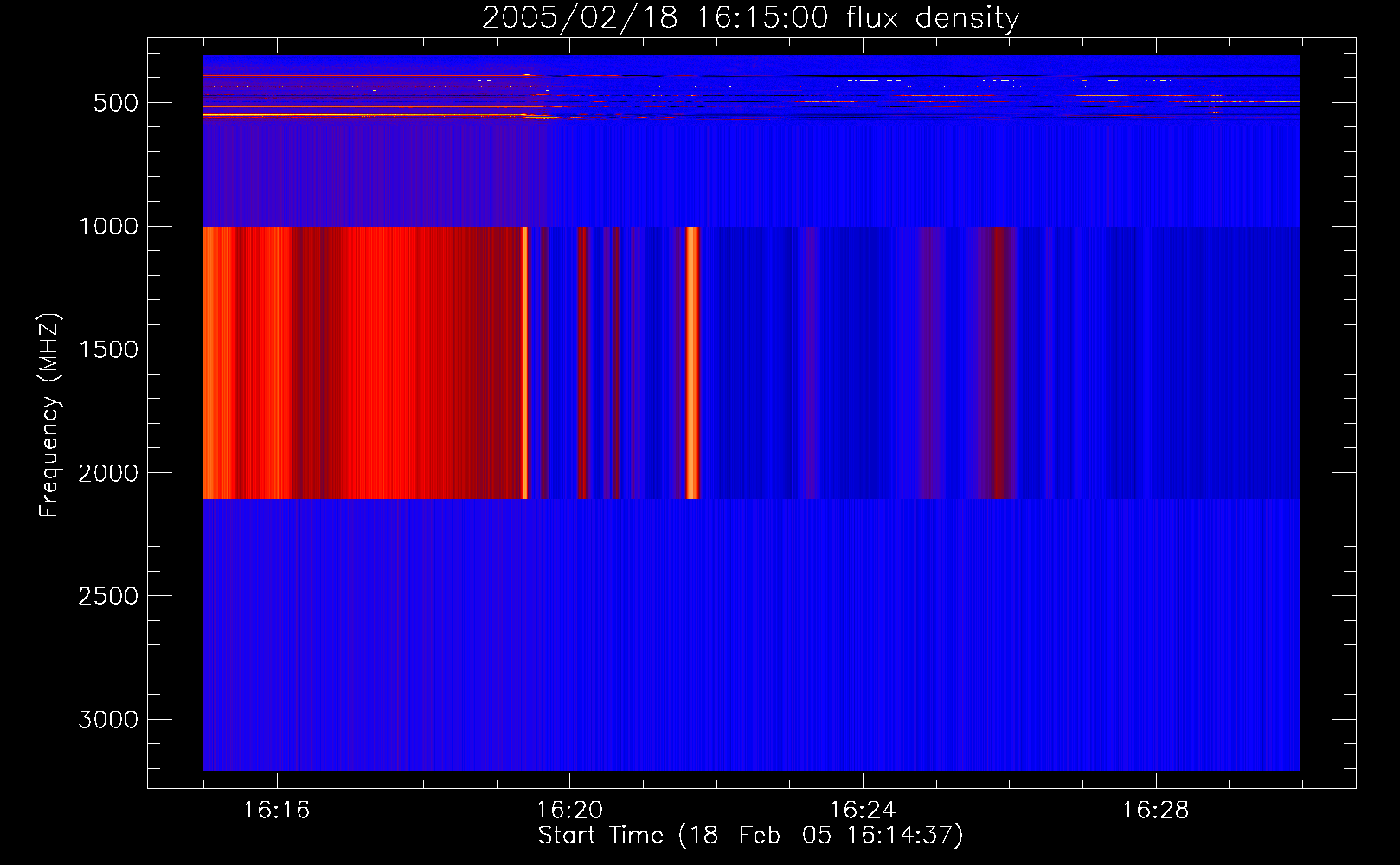Click the 'Start Time (18-Feb-05 16:14:37)' label
The image size is (1400, 865).
pyautogui.click(x=750, y=836)
